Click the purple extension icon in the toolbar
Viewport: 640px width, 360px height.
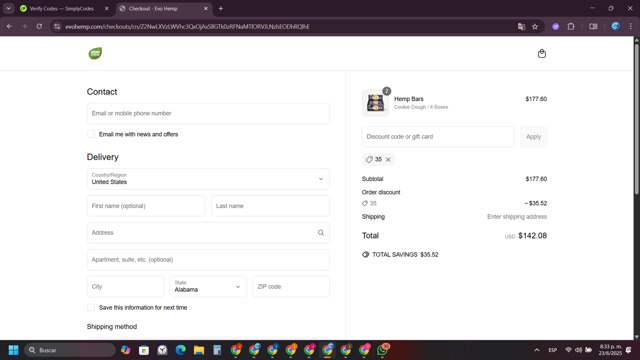pos(556,27)
